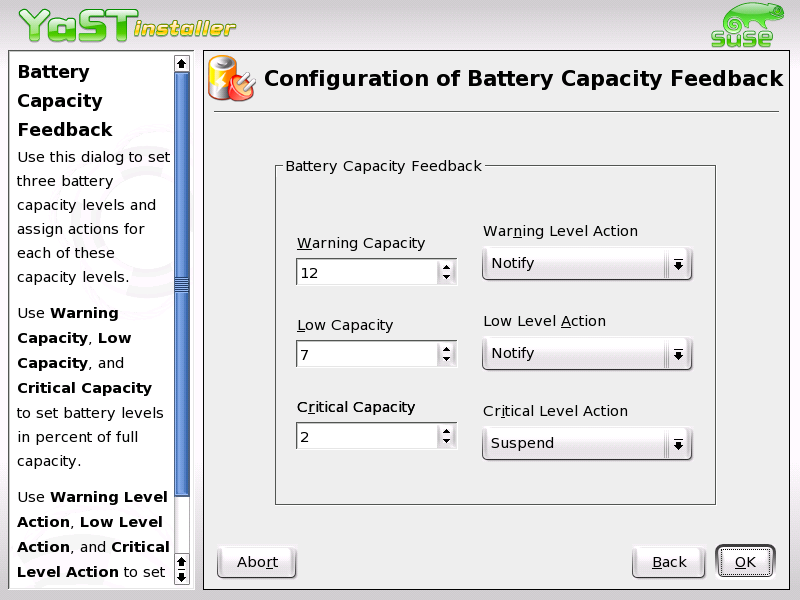
Task: Click the scrollbar down arrow in help panel
Action: coord(181,576)
